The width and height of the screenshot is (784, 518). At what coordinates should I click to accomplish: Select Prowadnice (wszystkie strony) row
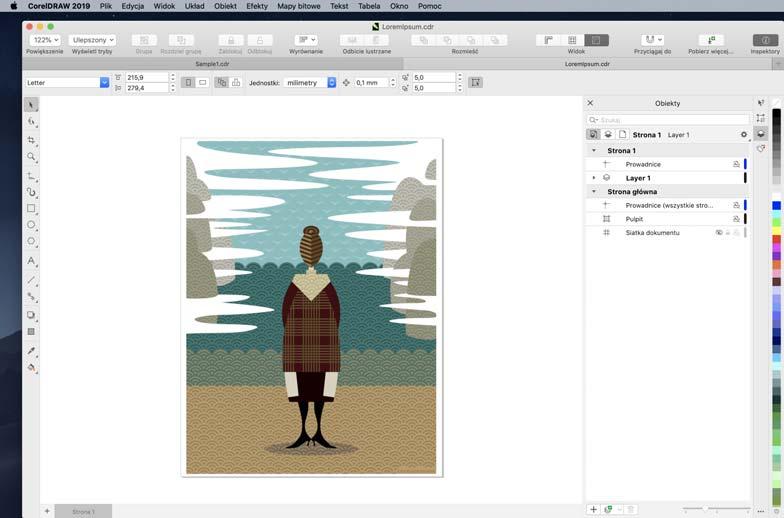pyautogui.click(x=667, y=205)
